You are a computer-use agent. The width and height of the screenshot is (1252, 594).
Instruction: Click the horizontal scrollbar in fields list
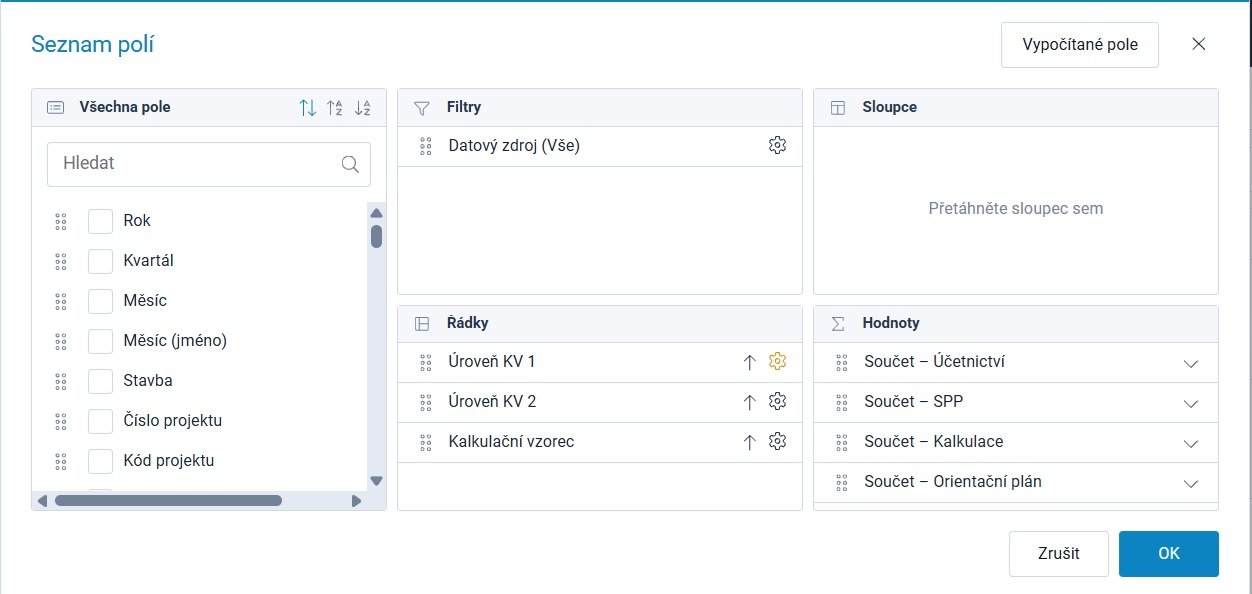(168, 501)
